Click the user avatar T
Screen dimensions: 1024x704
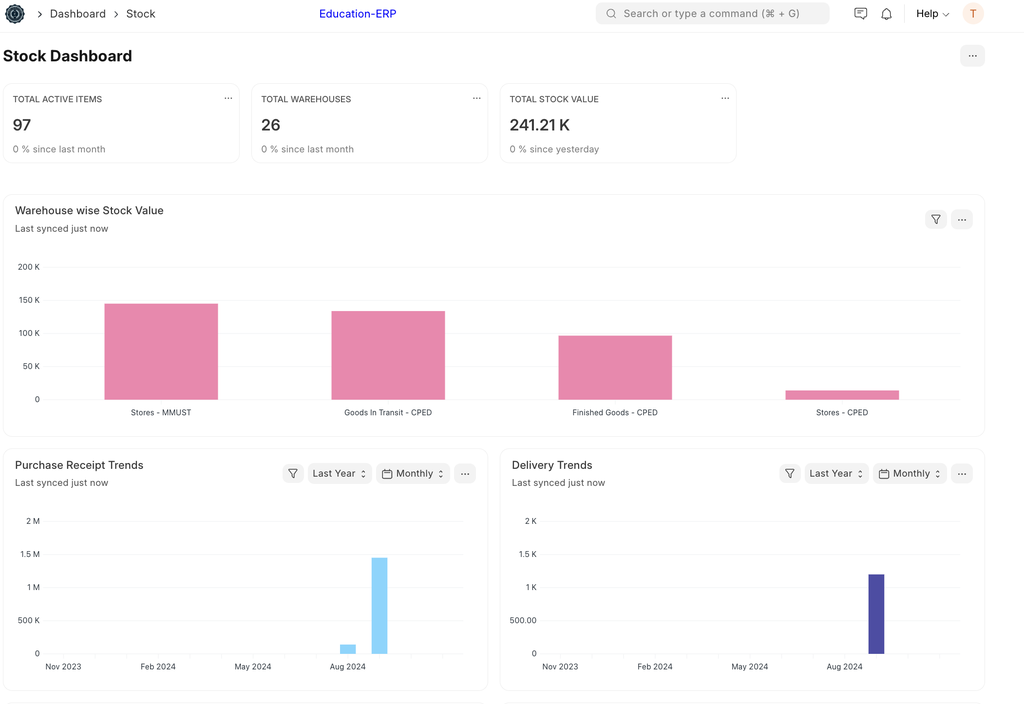[x=972, y=14]
